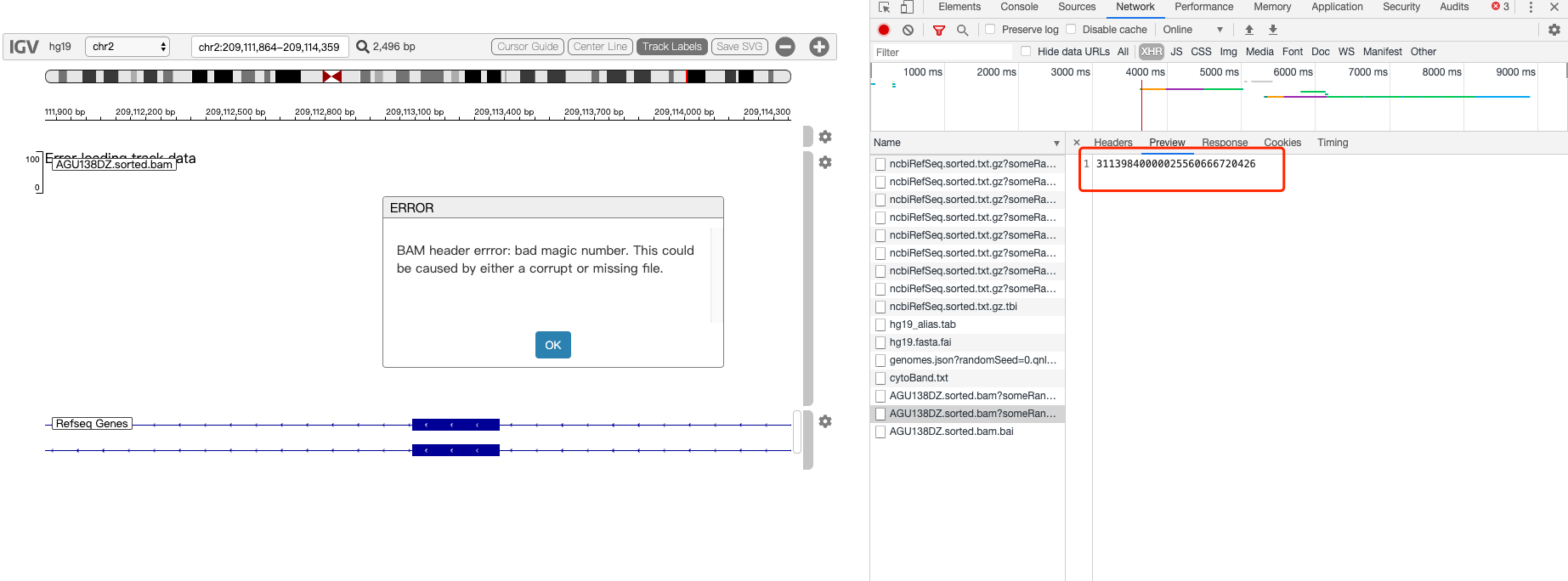Select the JS filter type
This screenshot has width=1568, height=581.
(x=1176, y=52)
